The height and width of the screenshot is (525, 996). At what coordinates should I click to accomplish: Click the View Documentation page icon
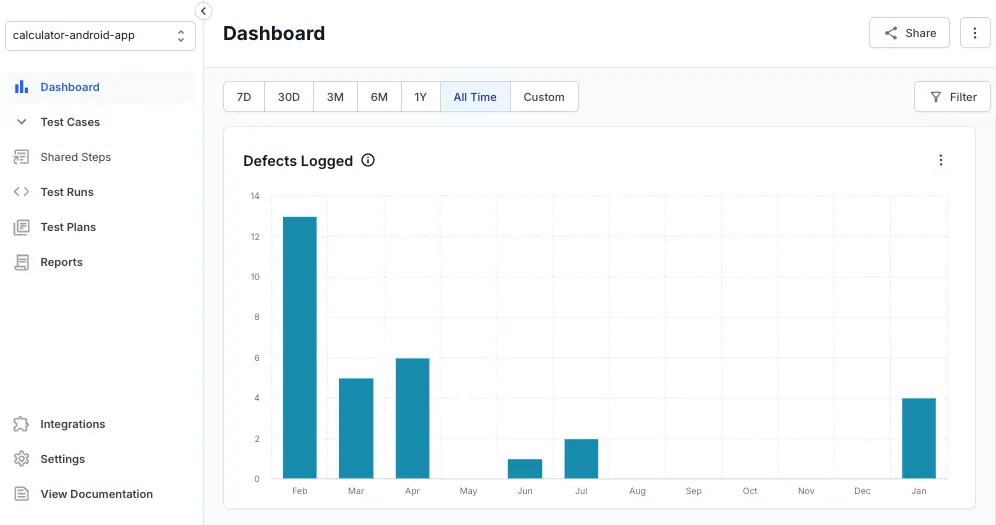point(21,494)
